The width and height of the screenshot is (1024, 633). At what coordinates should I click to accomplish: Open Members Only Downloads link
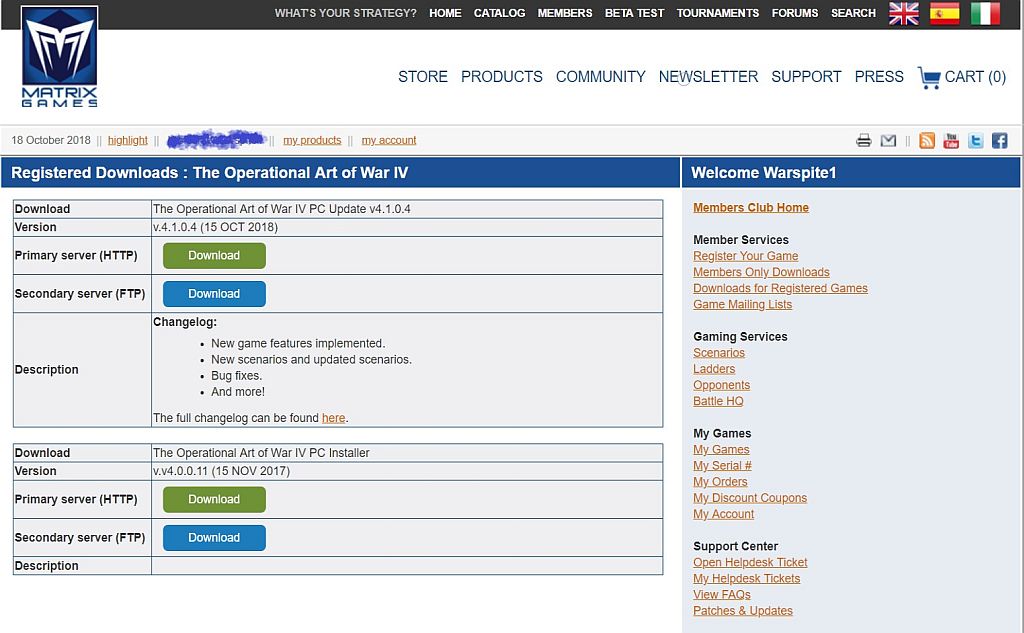(x=761, y=272)
